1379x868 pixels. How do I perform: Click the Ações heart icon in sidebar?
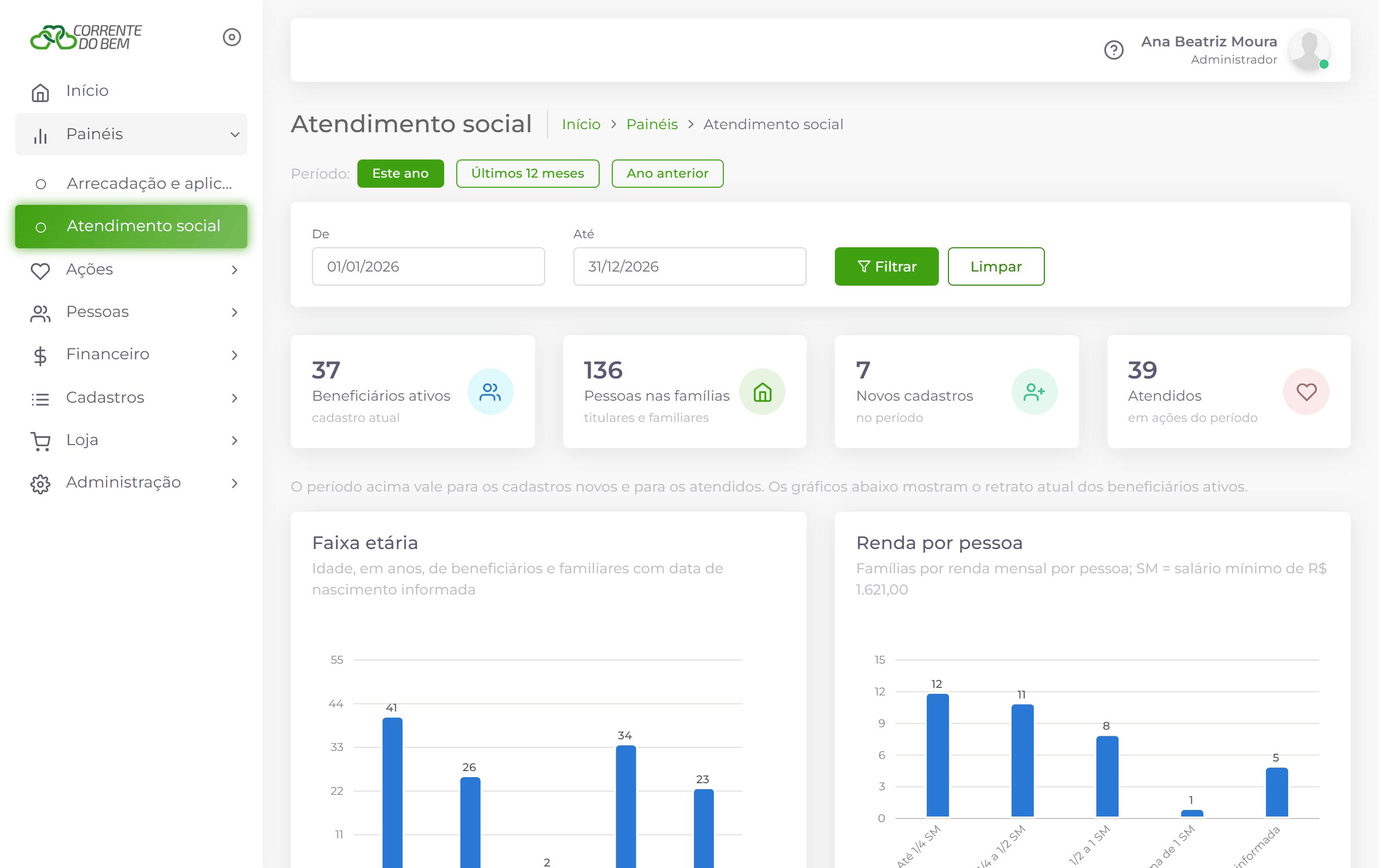click(40, 270)
